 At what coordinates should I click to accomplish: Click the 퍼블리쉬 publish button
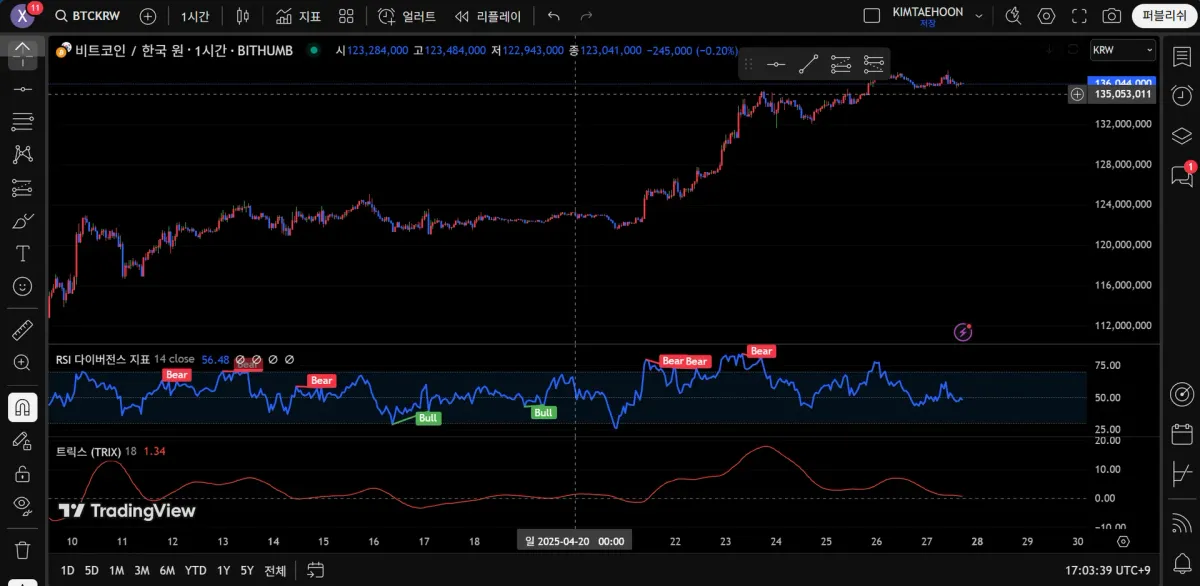coord(1163,16)
